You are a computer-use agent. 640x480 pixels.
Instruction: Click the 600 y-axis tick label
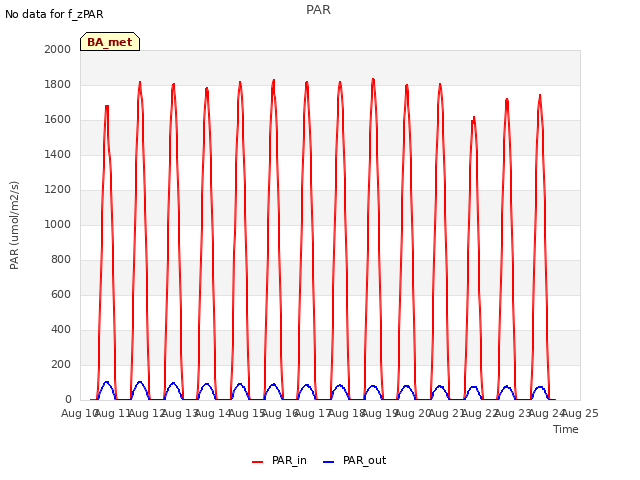[x=61, y=294]
